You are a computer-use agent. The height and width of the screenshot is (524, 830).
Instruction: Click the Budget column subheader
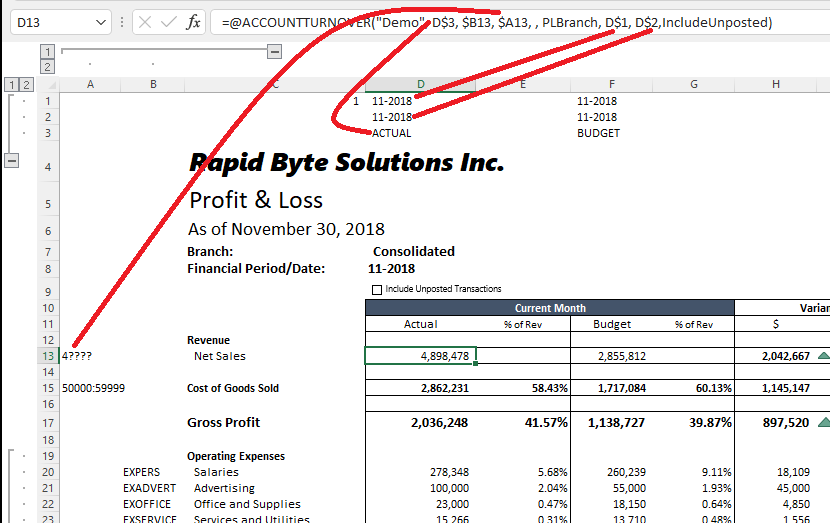611,324
